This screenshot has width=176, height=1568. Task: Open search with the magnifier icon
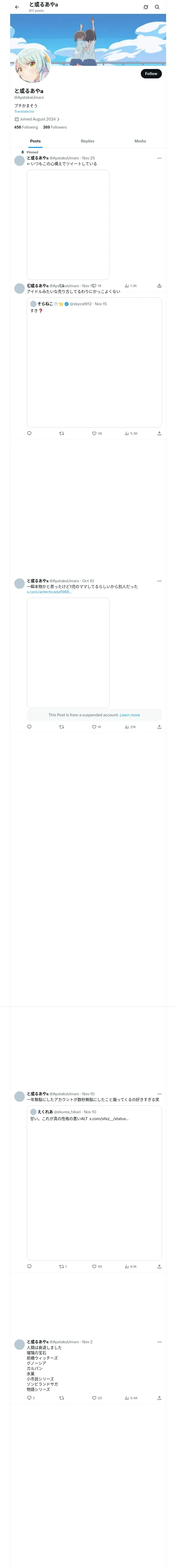coord(157,7)
